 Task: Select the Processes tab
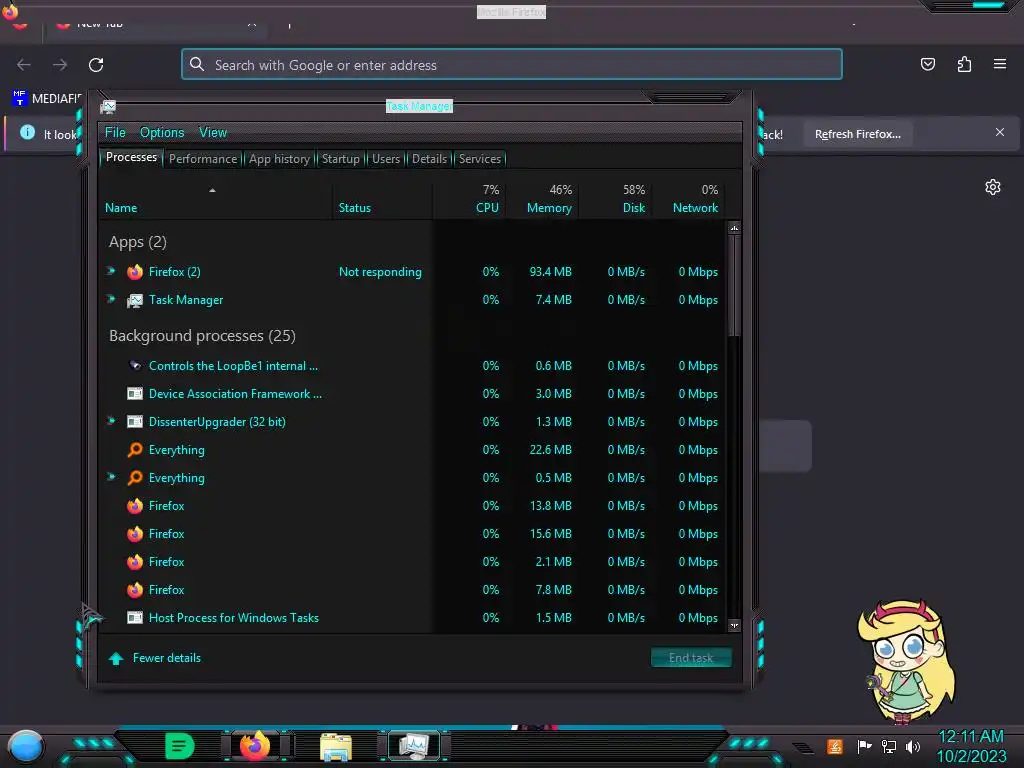[131, 157]
